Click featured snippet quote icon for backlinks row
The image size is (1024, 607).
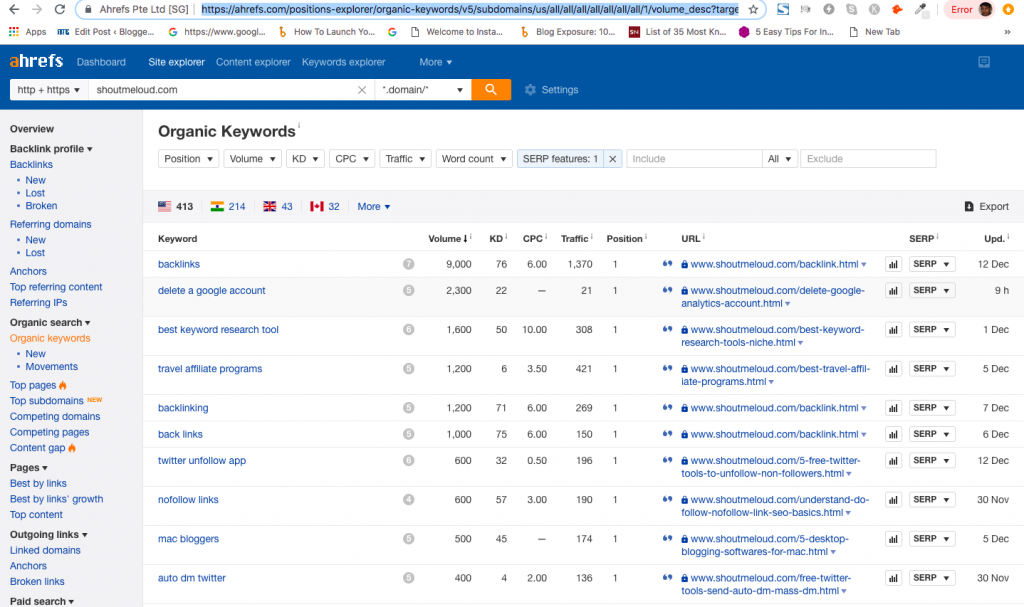click(x=667, y=264)
